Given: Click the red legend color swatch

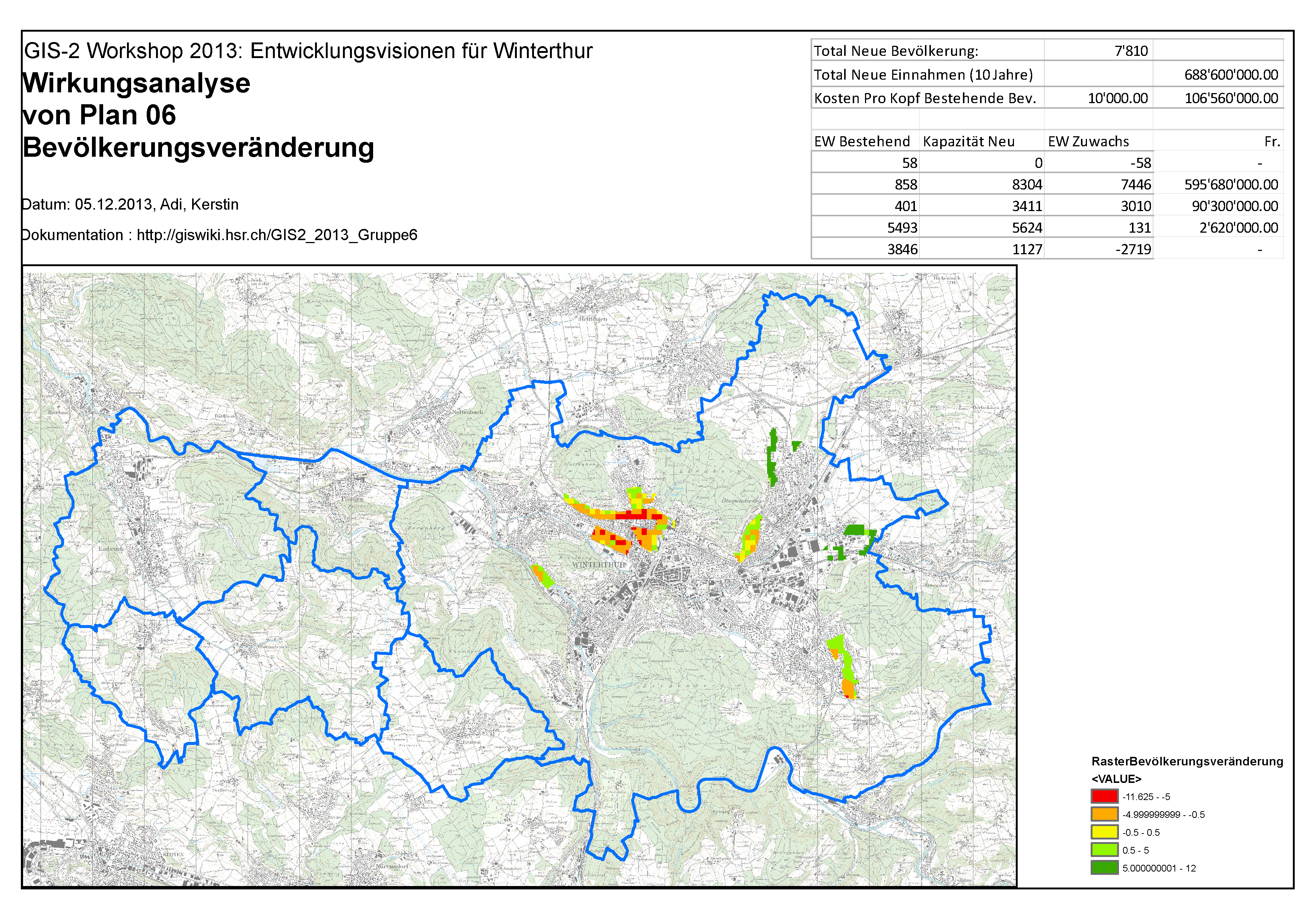Looking at the screenshot, I should [x=1104, y=796].
